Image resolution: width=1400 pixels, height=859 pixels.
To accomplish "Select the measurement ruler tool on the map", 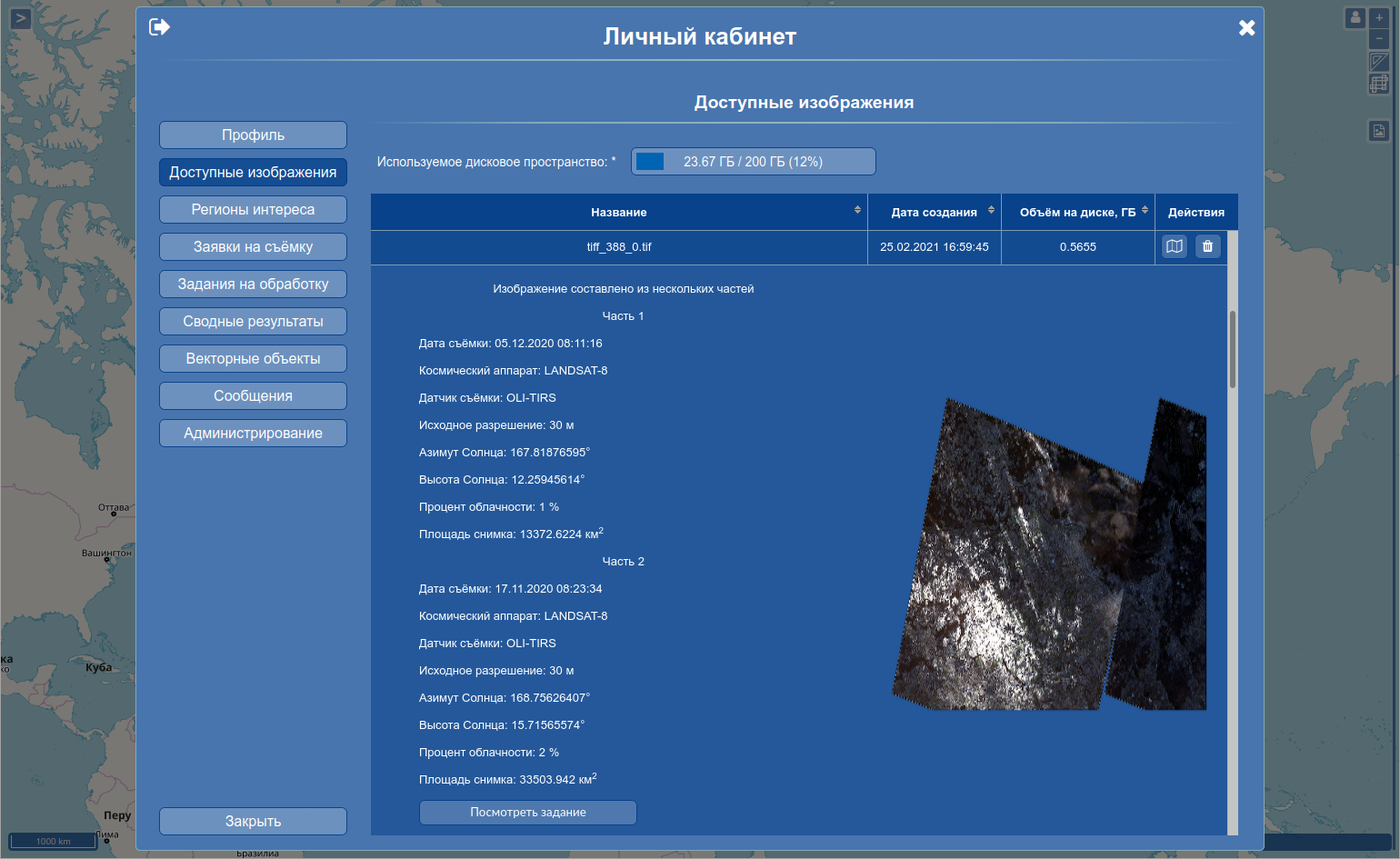I will point(1379,62).
